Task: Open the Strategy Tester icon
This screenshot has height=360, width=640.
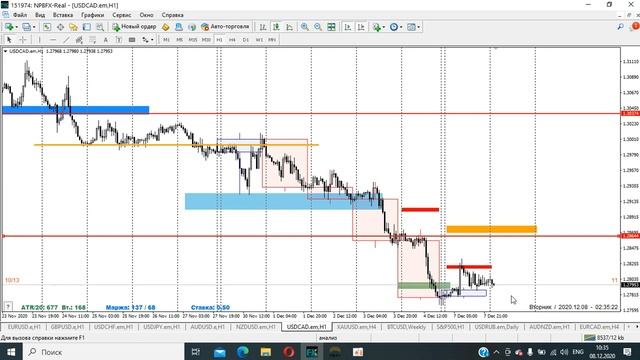Action: [x=100, y=27]
